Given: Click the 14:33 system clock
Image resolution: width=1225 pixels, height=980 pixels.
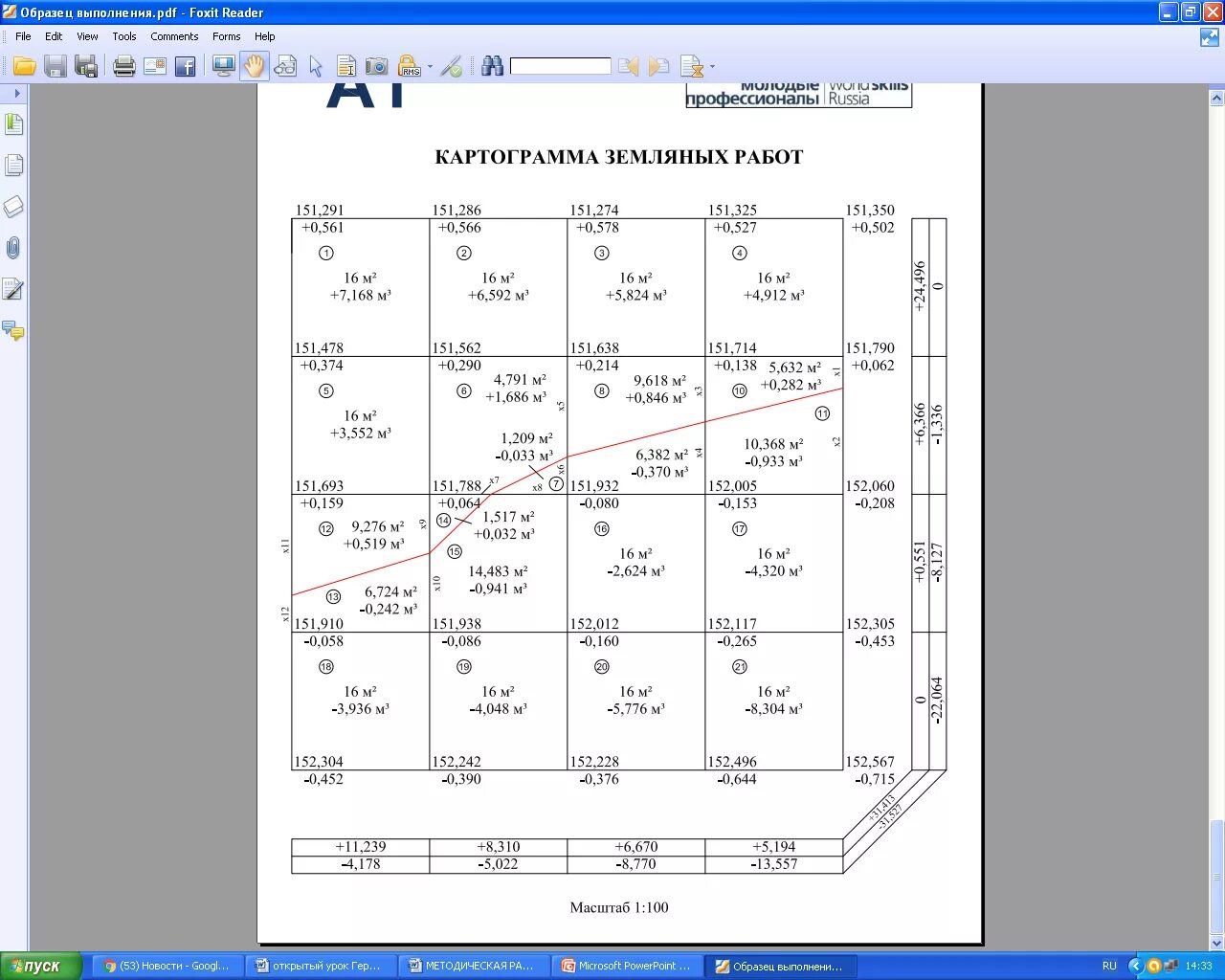Looking at the screenshot, I should pyautogui.click(x=1198, y=966).
